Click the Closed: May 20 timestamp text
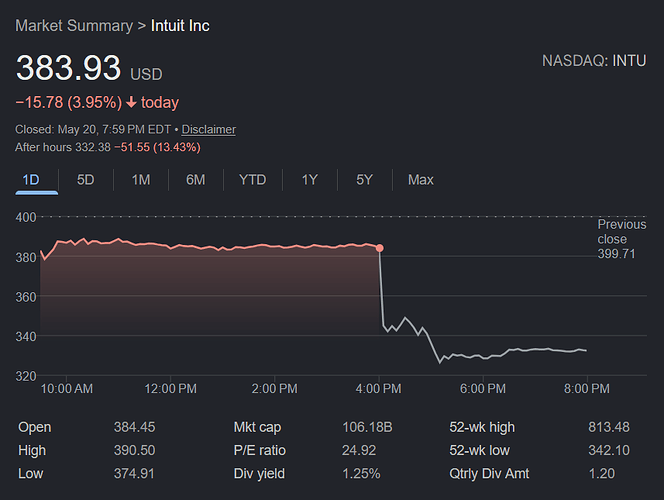The width and height of the screenshot is (664, 500). point(93,130)
